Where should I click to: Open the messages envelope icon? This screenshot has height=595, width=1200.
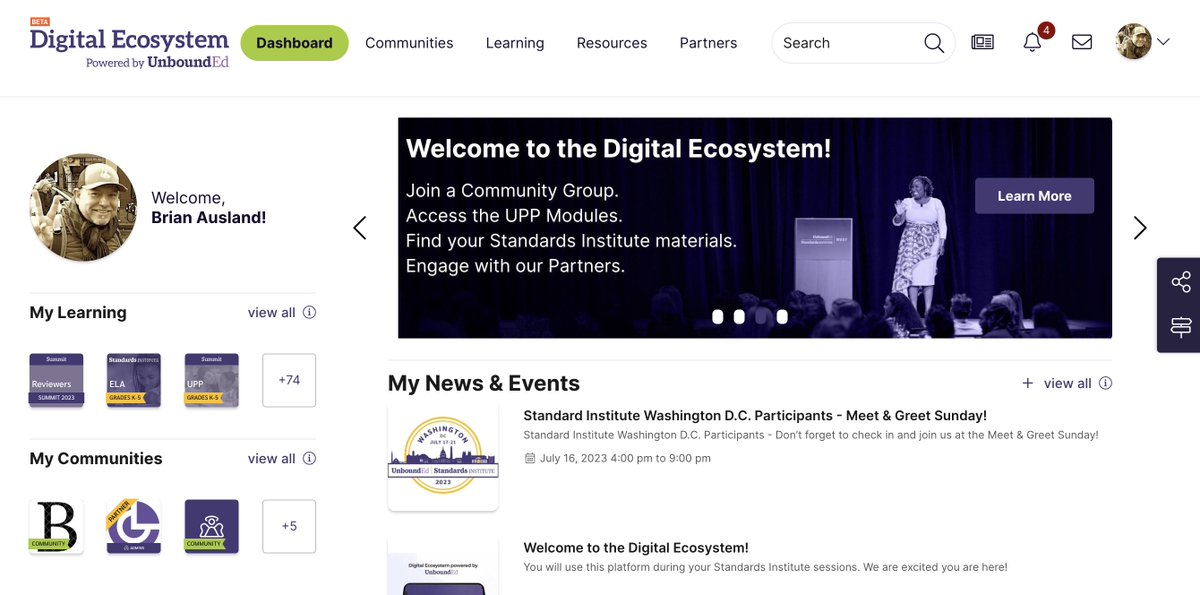1082,42
